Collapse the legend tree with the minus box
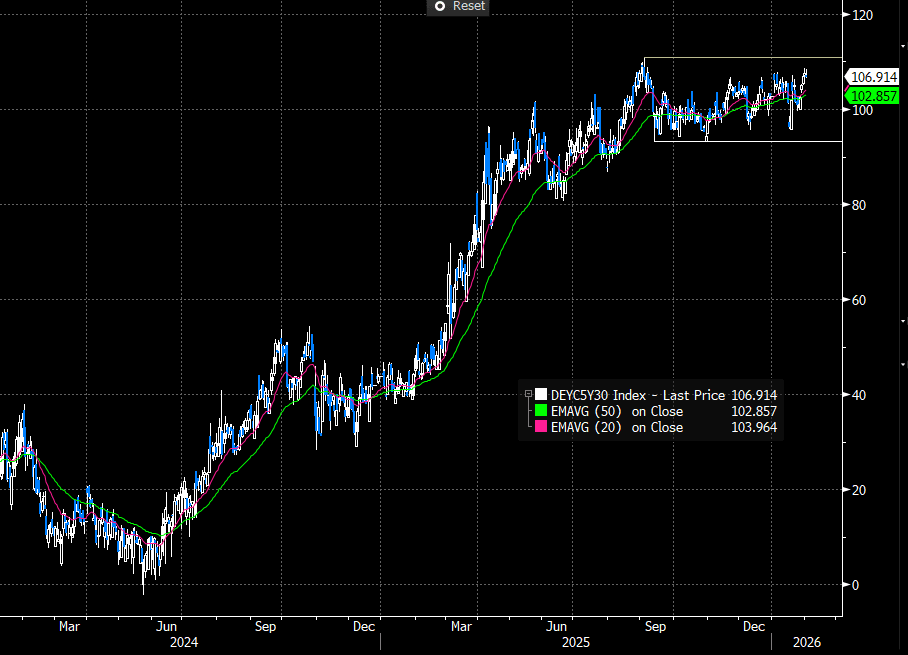Screen dimensions: 908x655 528,395
